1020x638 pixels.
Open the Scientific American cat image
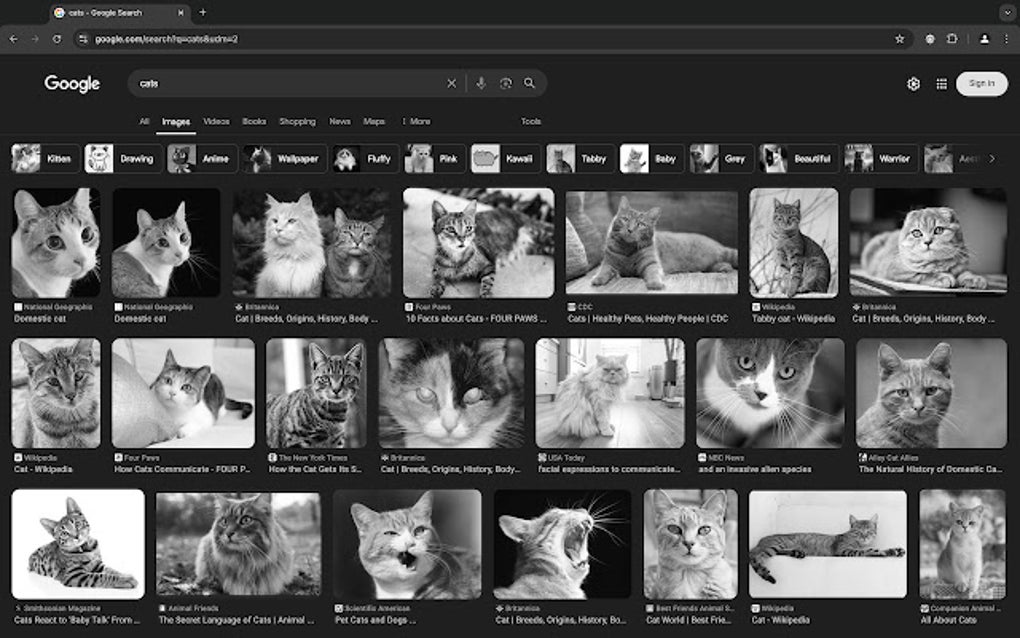click(x=407, y=544)
